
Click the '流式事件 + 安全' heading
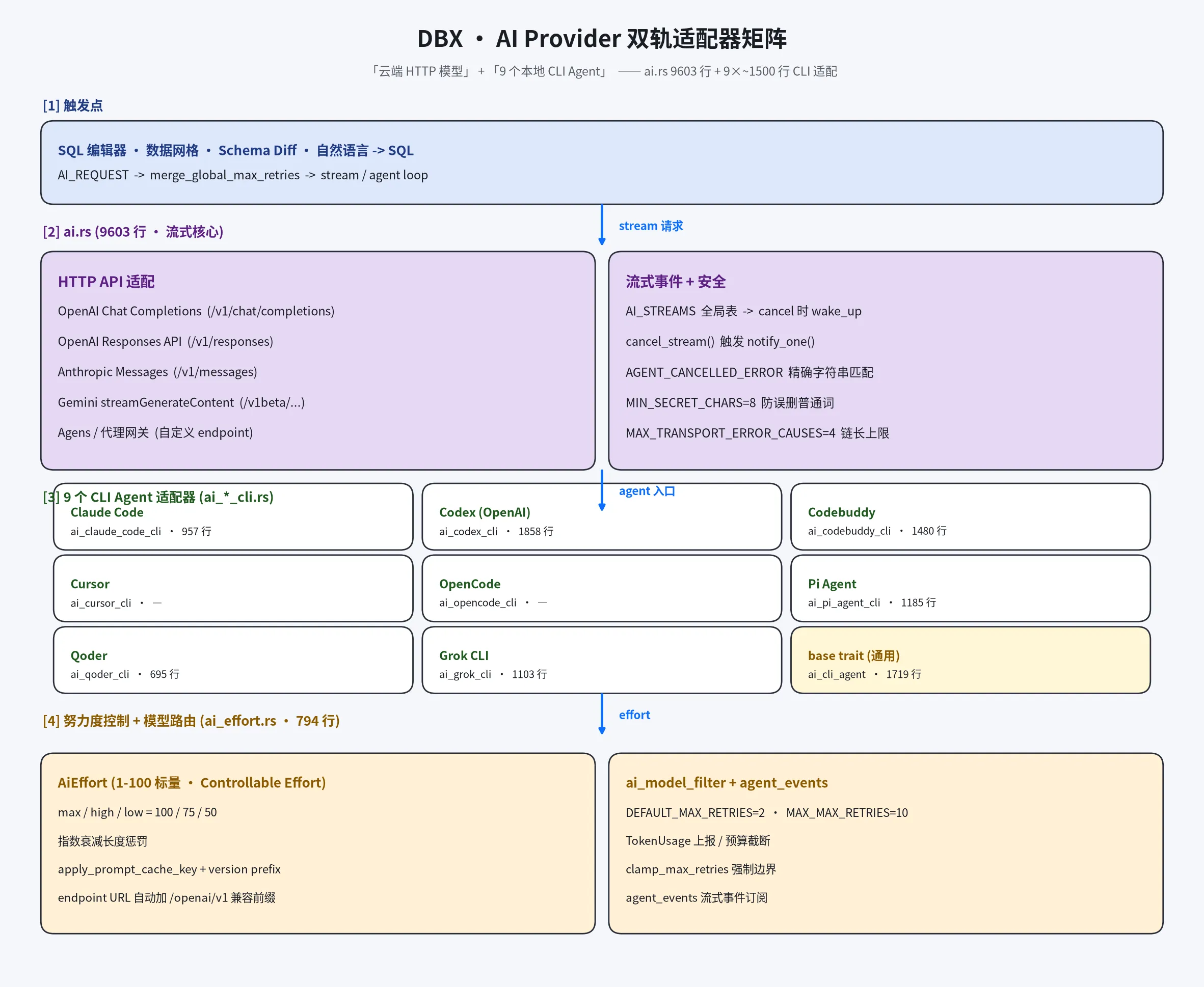(676, 282)
